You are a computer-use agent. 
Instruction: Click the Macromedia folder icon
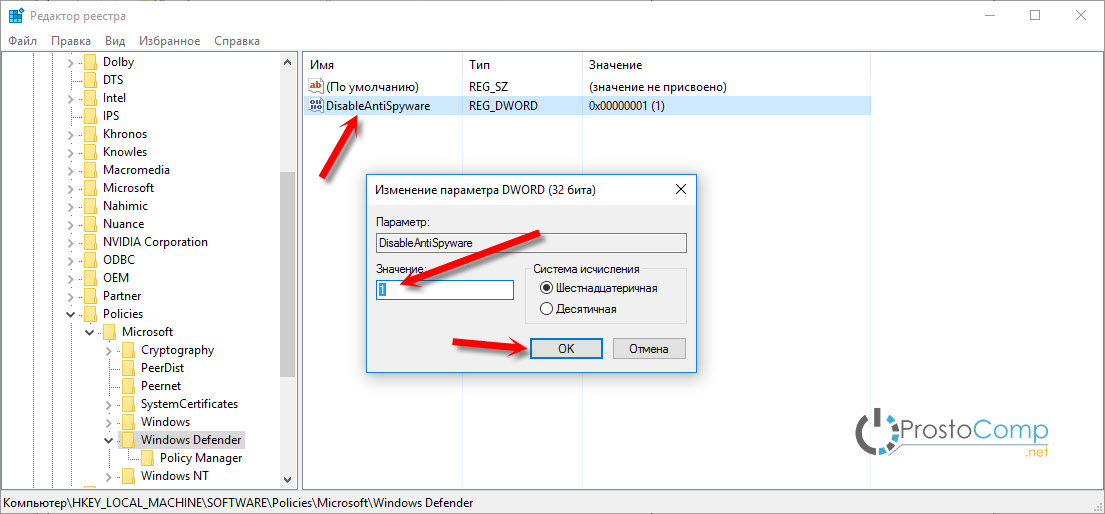point(90,170)
